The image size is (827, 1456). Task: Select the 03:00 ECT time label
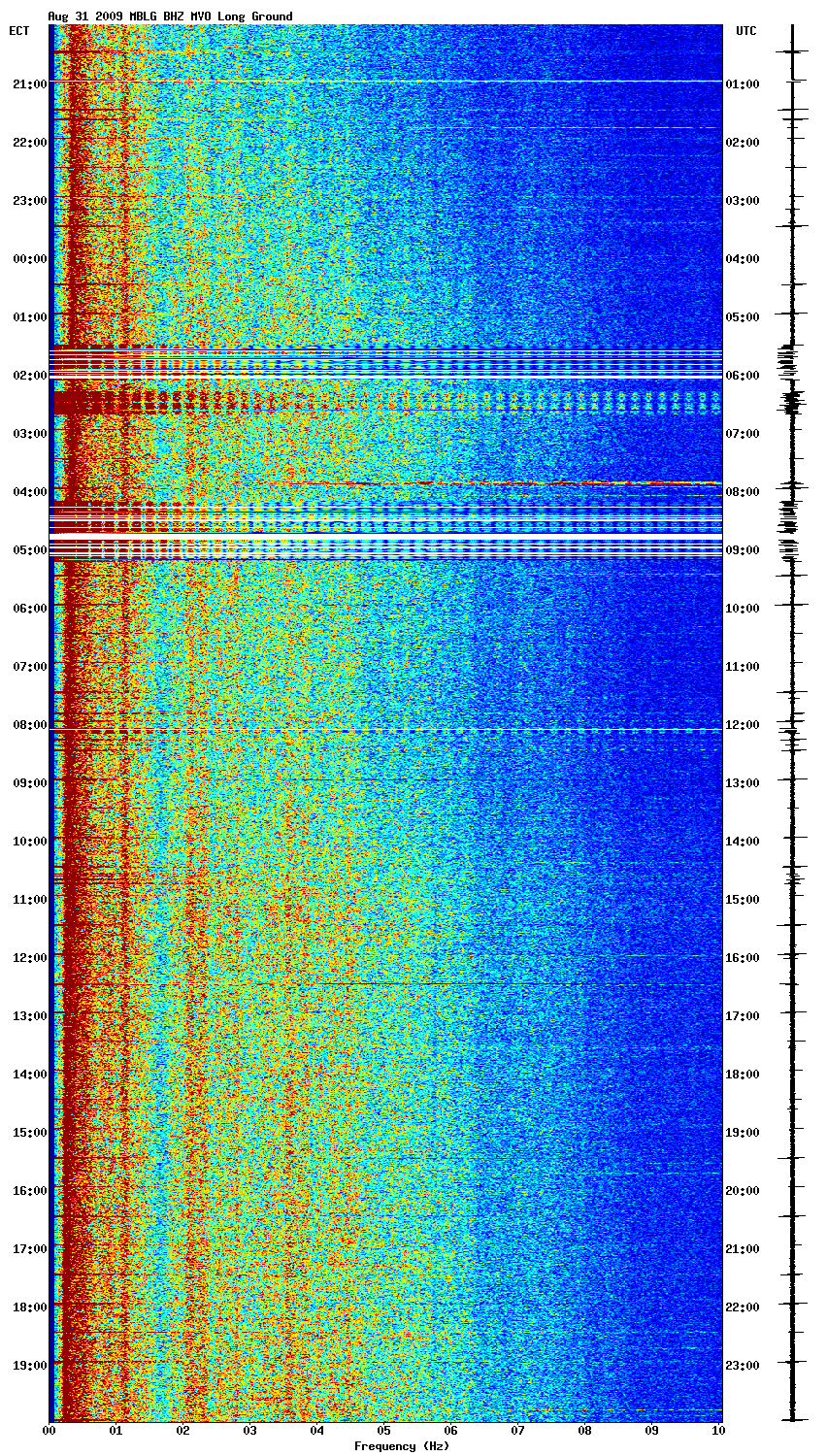tap(30, 434)
